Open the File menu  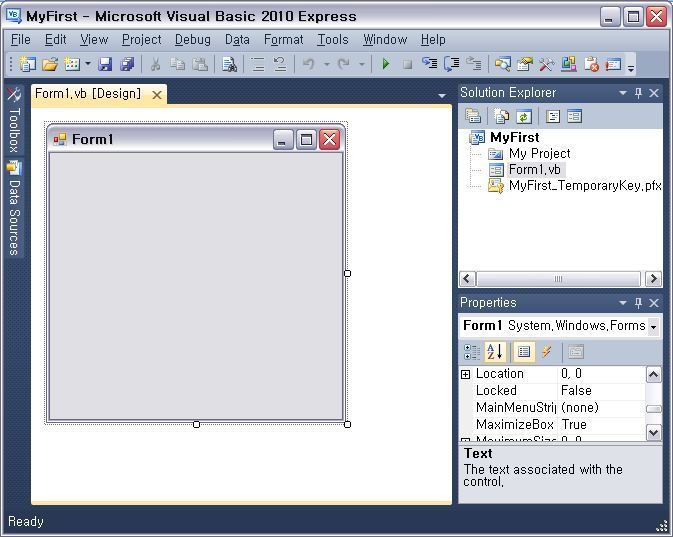(x=21, y=39)
